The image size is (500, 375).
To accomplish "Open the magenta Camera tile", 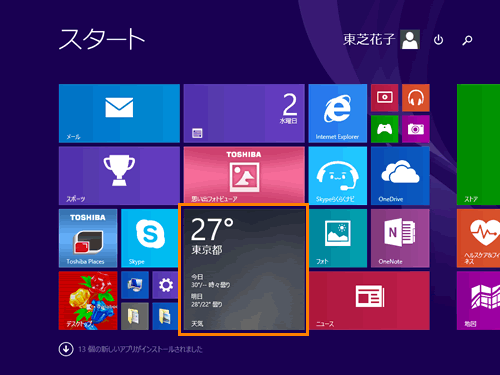I will (416, 129).
